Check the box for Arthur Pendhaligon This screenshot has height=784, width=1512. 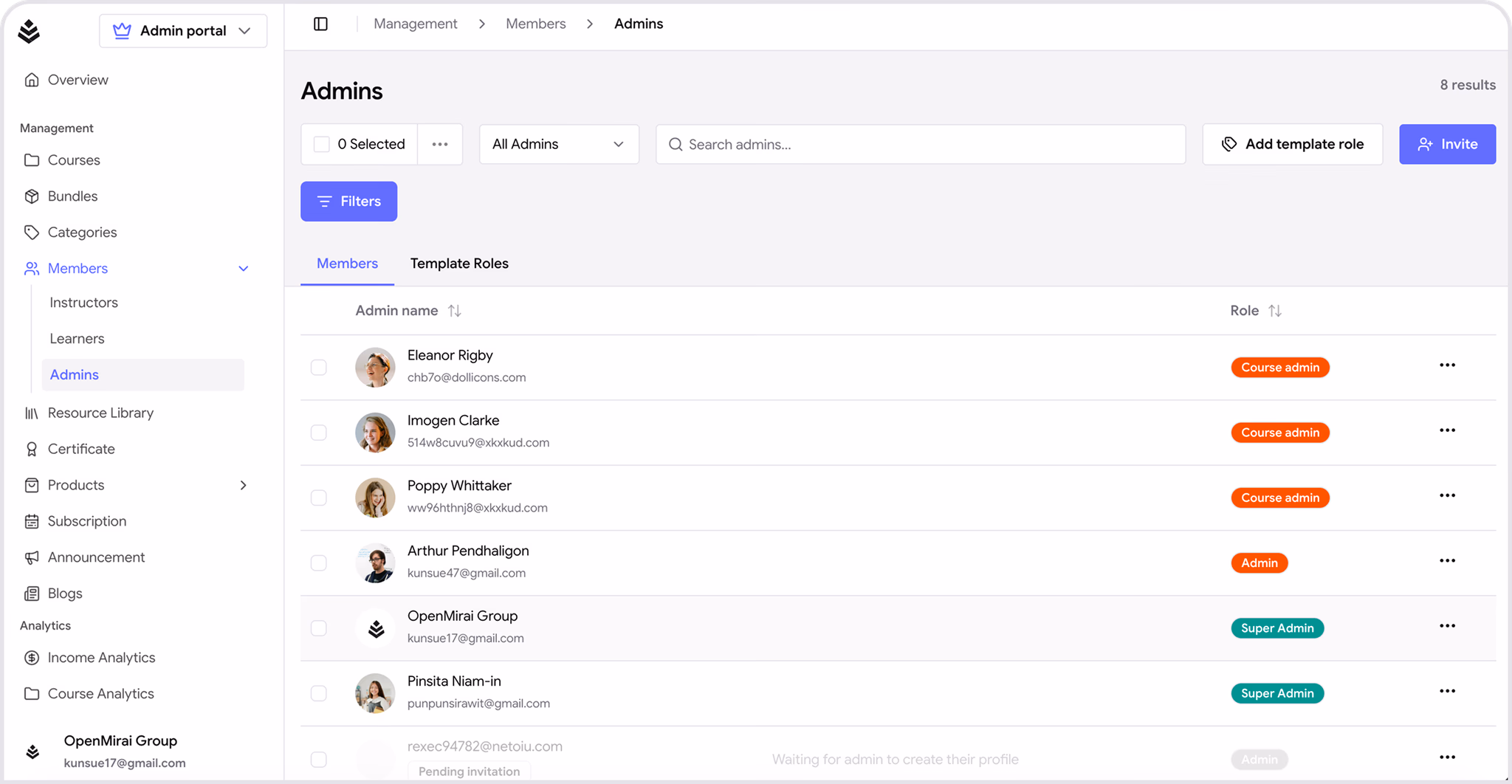click(x=319, y=563)
